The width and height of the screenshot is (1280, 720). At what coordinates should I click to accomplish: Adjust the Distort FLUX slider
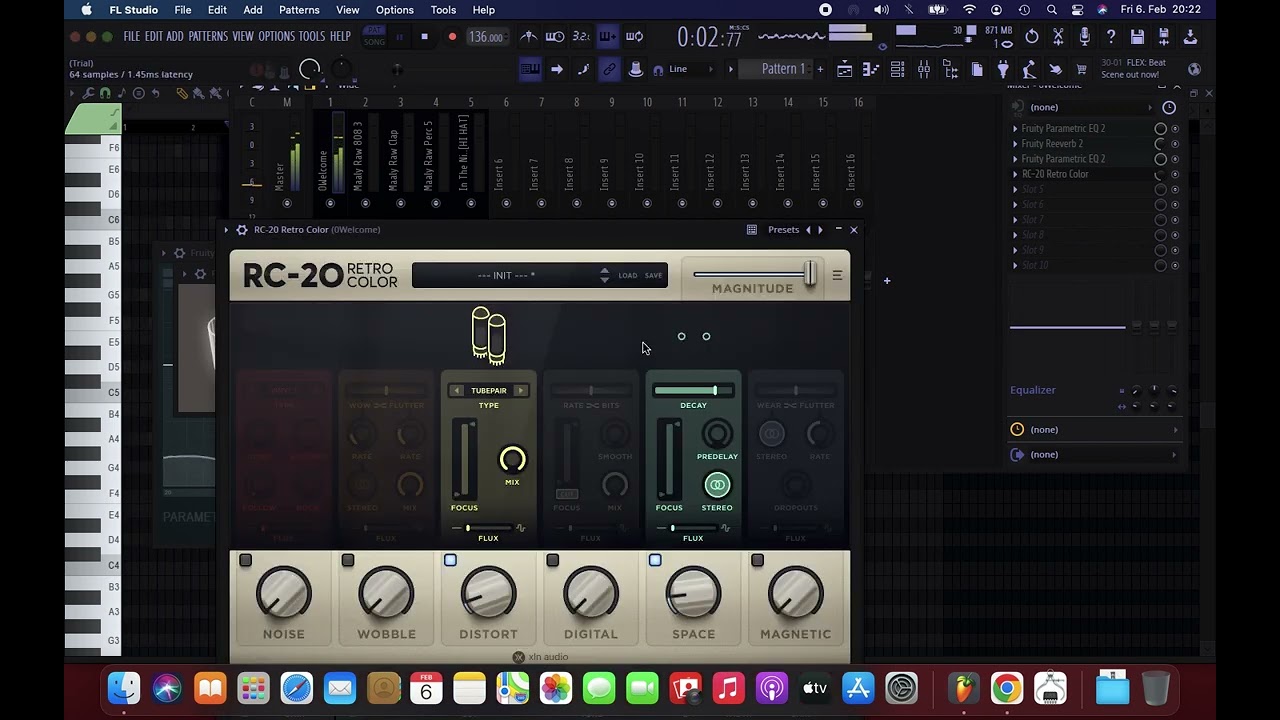[487, 528]
